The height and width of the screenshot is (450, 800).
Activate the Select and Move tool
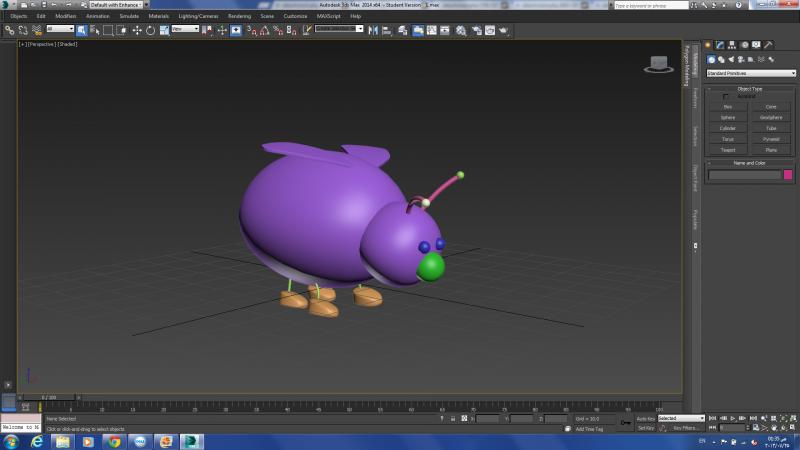point(137,31)
